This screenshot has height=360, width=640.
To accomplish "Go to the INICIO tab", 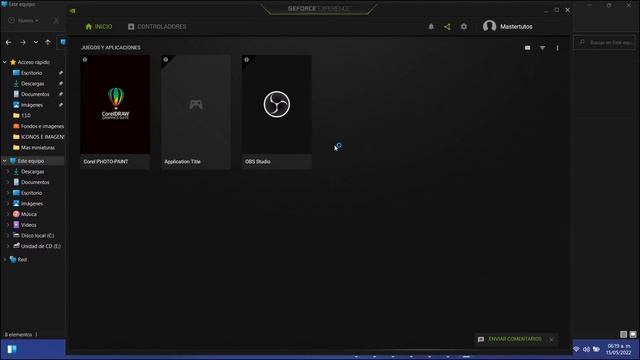I will [99, 27].
